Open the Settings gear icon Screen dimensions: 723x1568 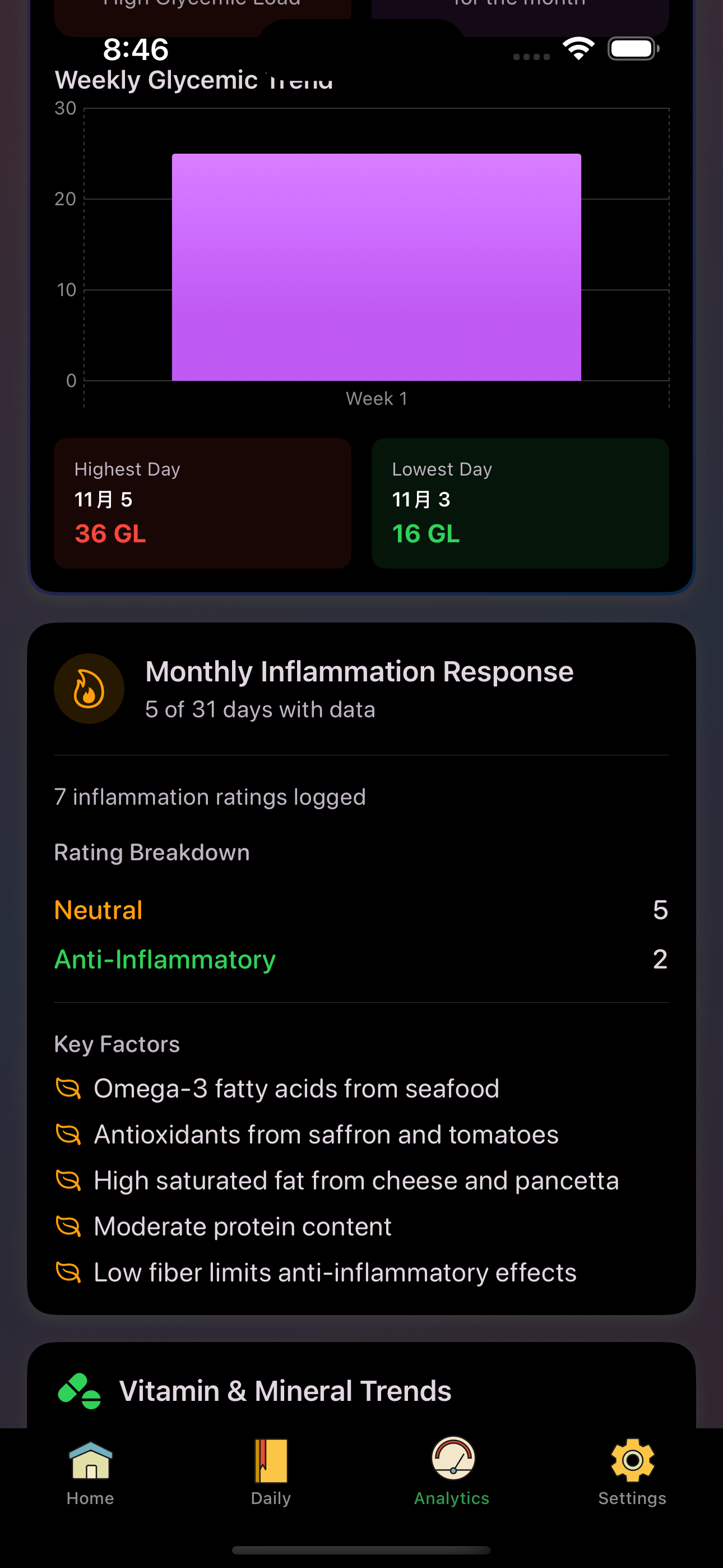[x=632, y=1460]
